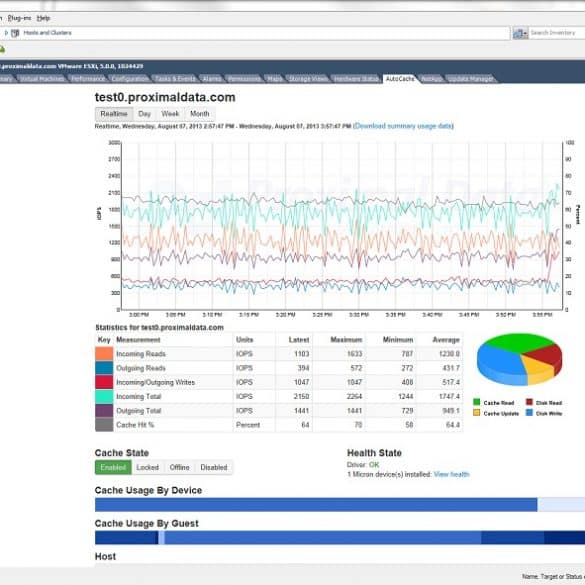
Task: Click the Outgoing Reads blue color swatch
Action: tap(104, 368)
